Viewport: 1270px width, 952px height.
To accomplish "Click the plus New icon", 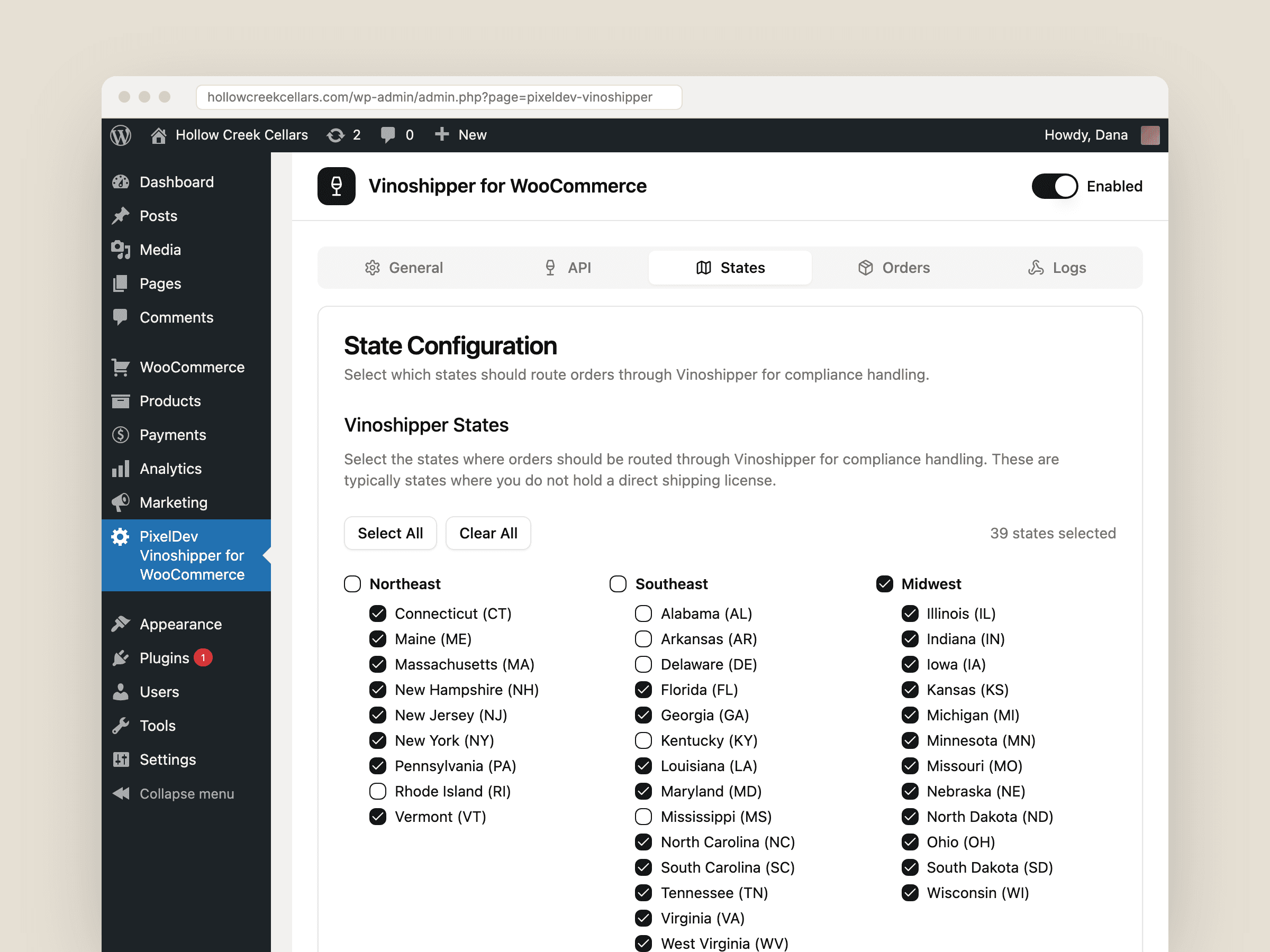I will point(441,134).
